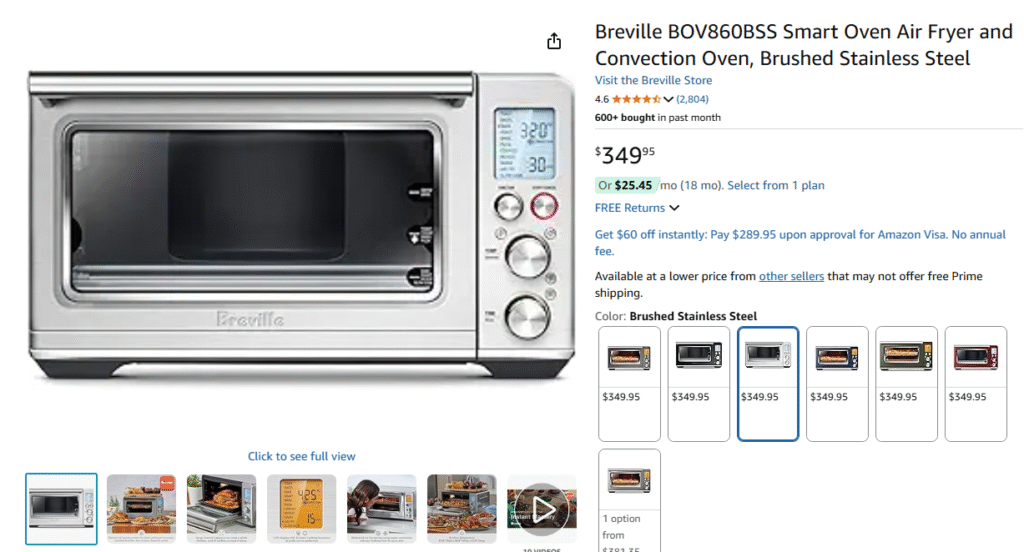Expand the FREE Returns chevron

675,208
